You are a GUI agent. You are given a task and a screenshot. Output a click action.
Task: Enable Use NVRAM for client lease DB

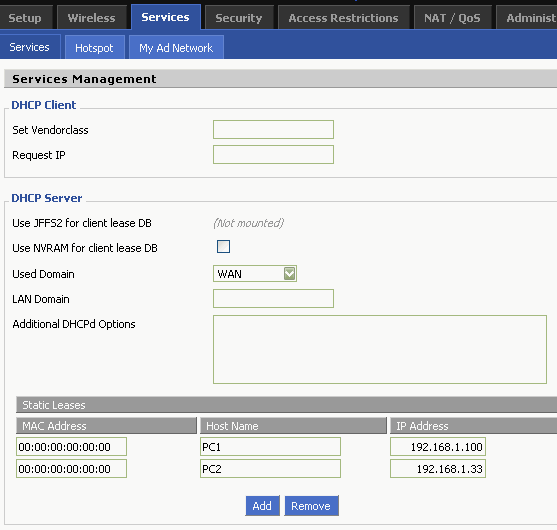coord(223,247)
